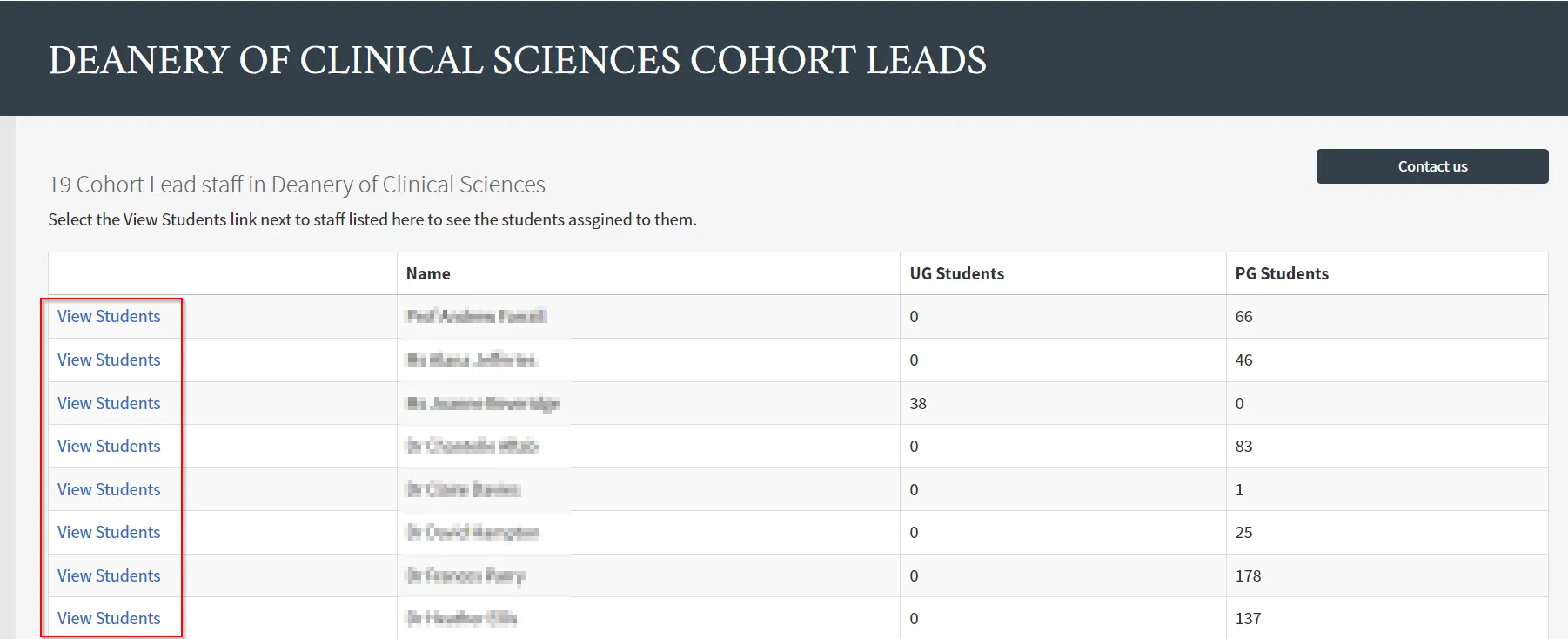View Students for the staff member with 46 PG students
The image size is (1568, 639).
(x=108, y=360)
